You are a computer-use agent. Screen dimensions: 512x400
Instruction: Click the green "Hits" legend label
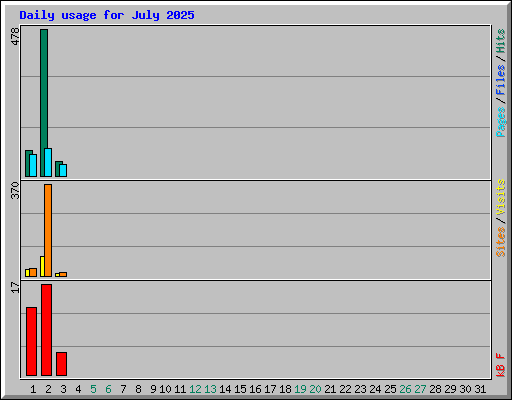pyautogui.click(x=501, y=41)
